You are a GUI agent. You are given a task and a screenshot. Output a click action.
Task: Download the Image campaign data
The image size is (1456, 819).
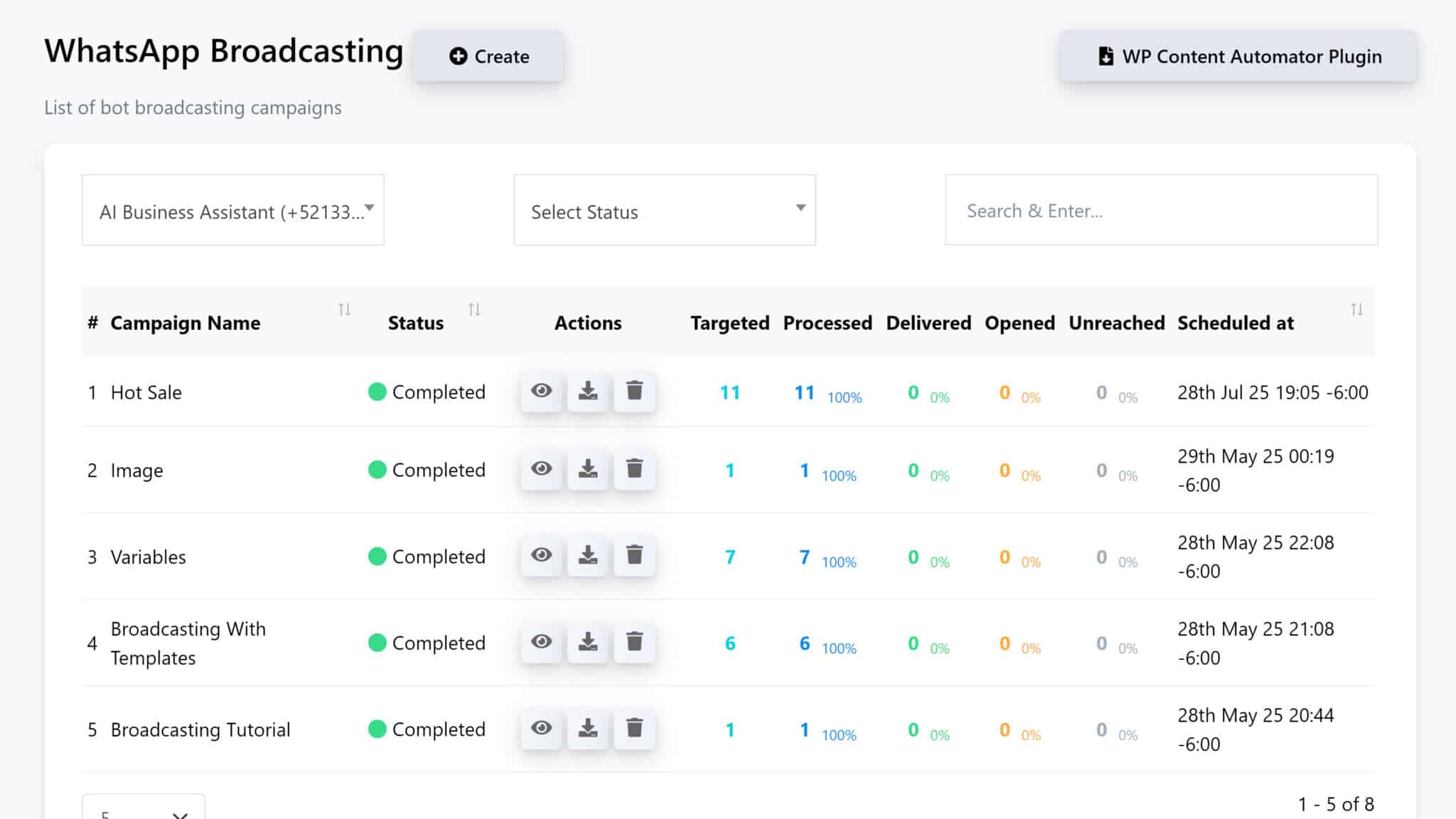point(588,470)
